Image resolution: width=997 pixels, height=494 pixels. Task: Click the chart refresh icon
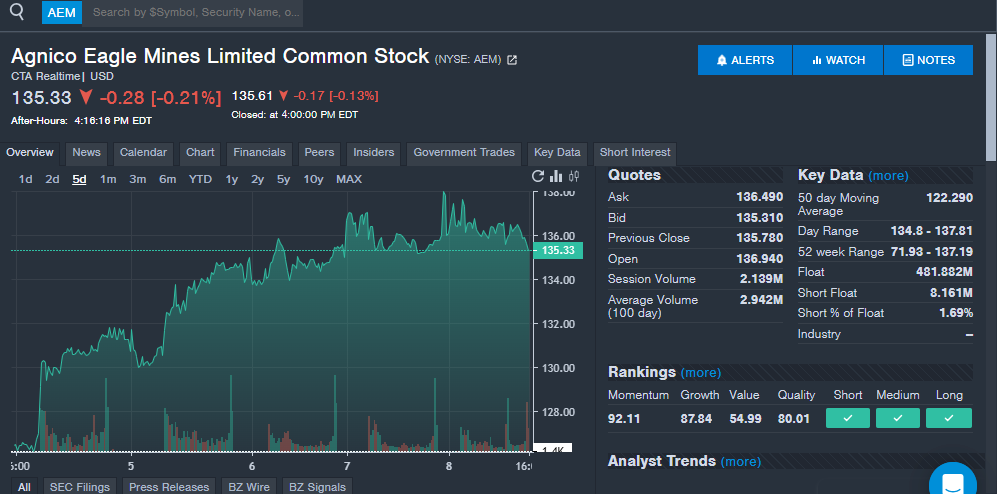[x=538, y=176]
